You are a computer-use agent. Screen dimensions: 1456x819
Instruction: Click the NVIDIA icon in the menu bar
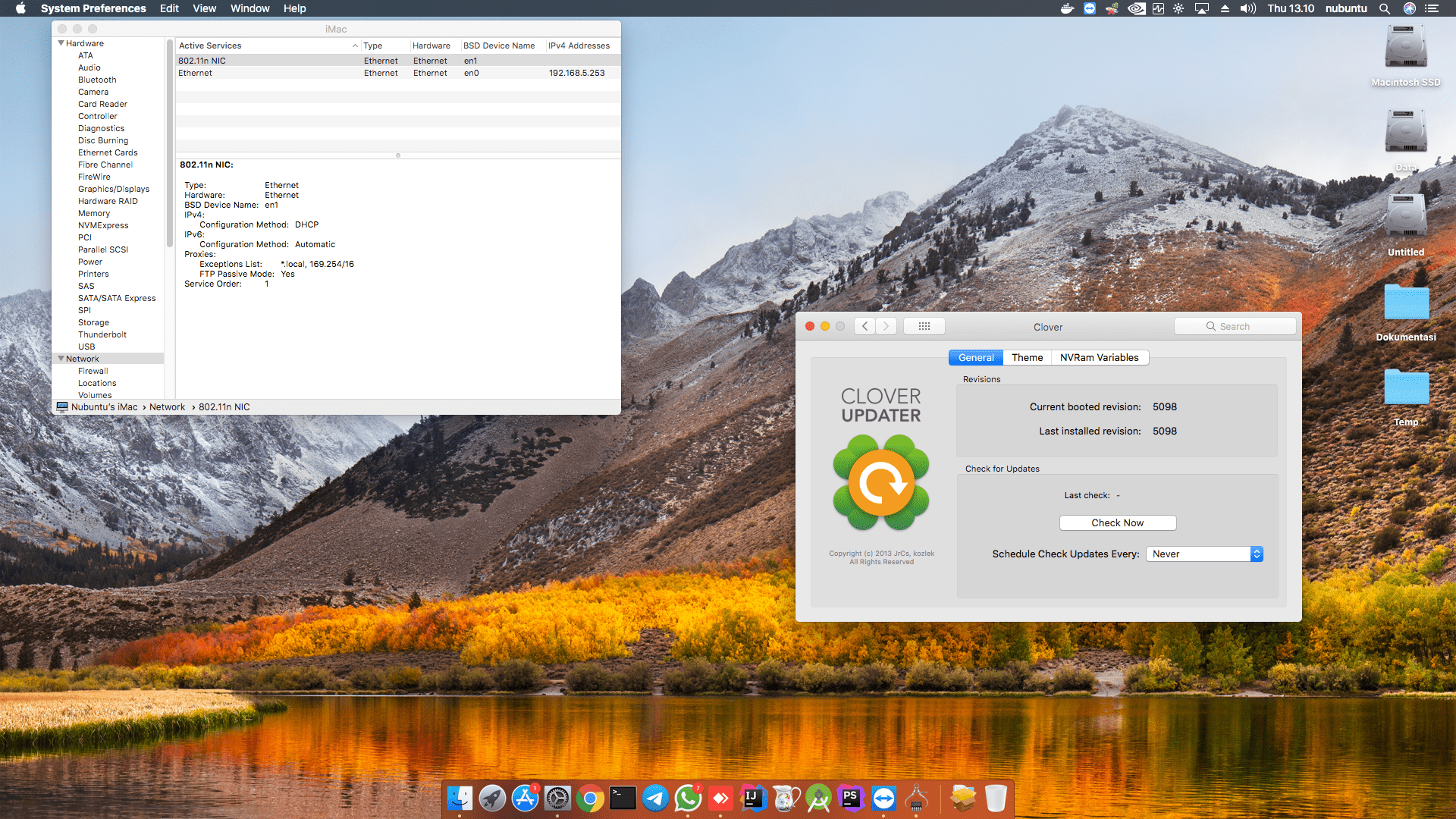1135,8
